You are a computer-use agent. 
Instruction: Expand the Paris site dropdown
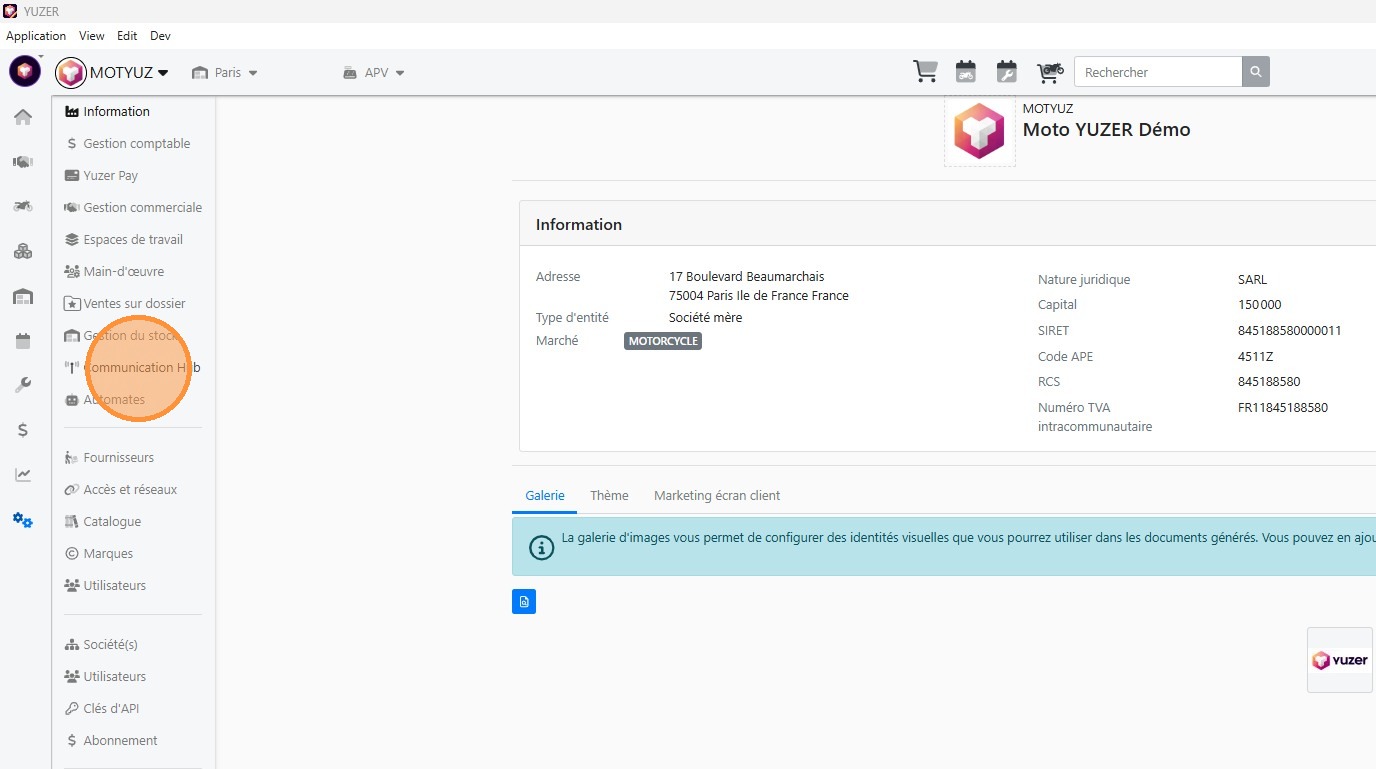pyautogui.click(x=225, y=72)
